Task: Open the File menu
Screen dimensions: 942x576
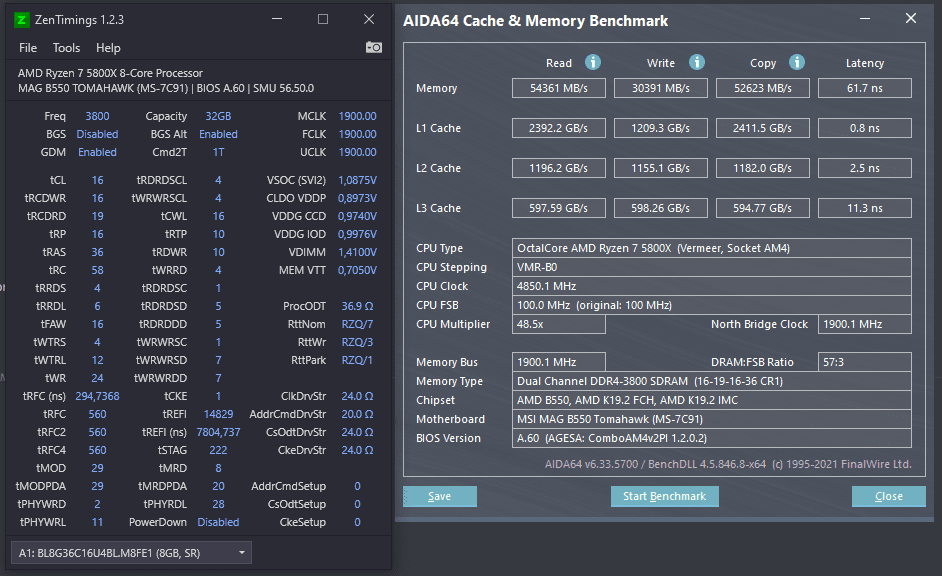Action: tap(28, 47)
